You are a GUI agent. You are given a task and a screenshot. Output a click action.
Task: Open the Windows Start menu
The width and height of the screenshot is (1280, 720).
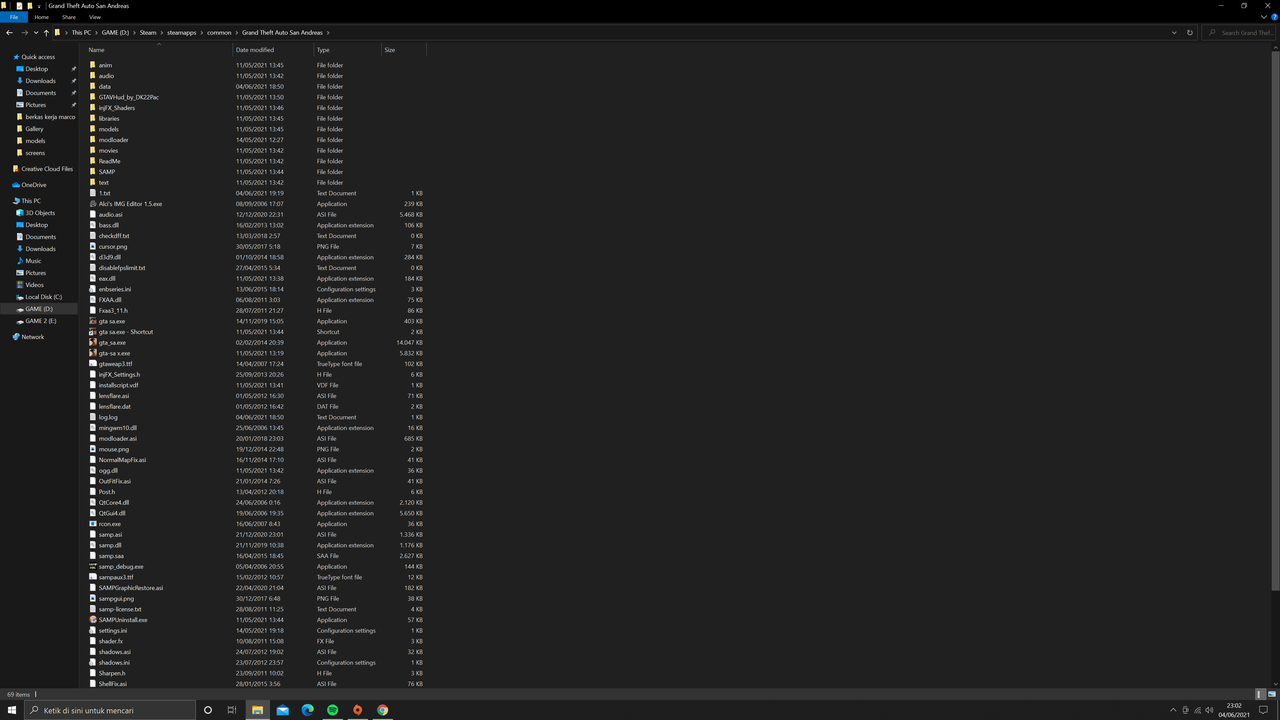click(x=12, y=710)
